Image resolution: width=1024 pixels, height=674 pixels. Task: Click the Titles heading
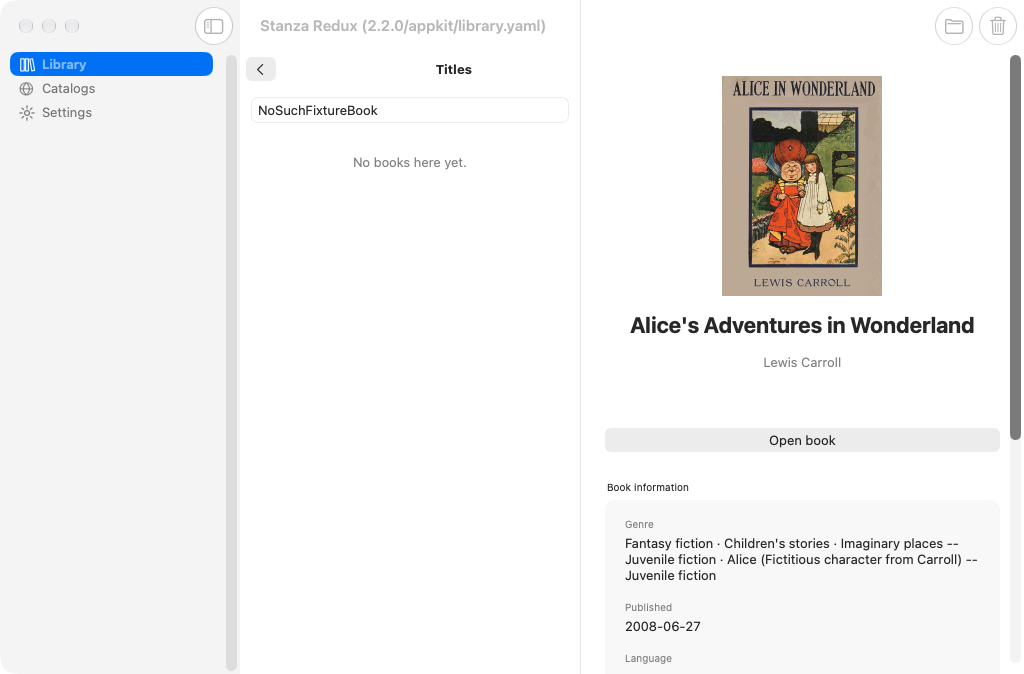point(453,69)
